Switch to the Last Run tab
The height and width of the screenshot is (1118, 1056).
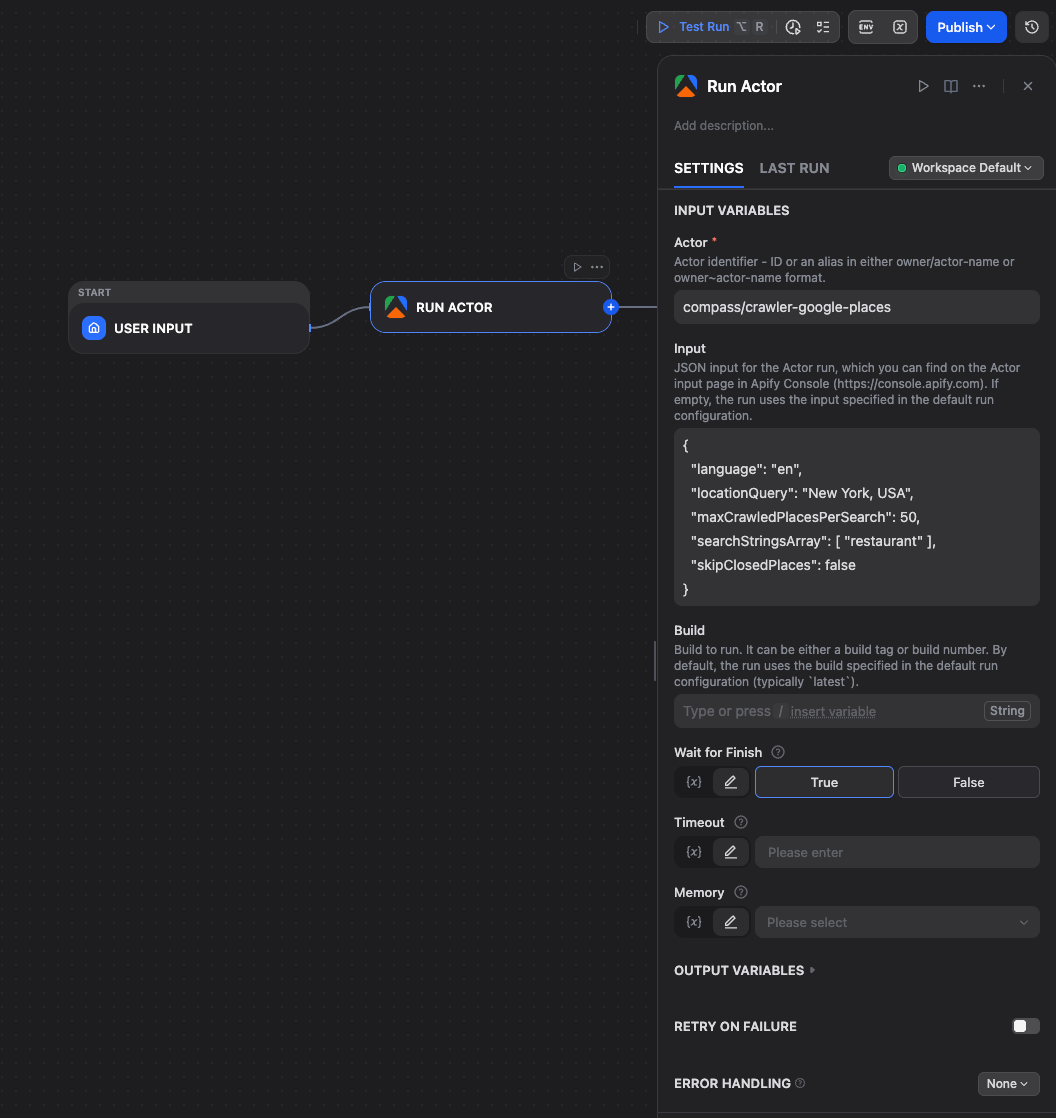coord(793,168)
